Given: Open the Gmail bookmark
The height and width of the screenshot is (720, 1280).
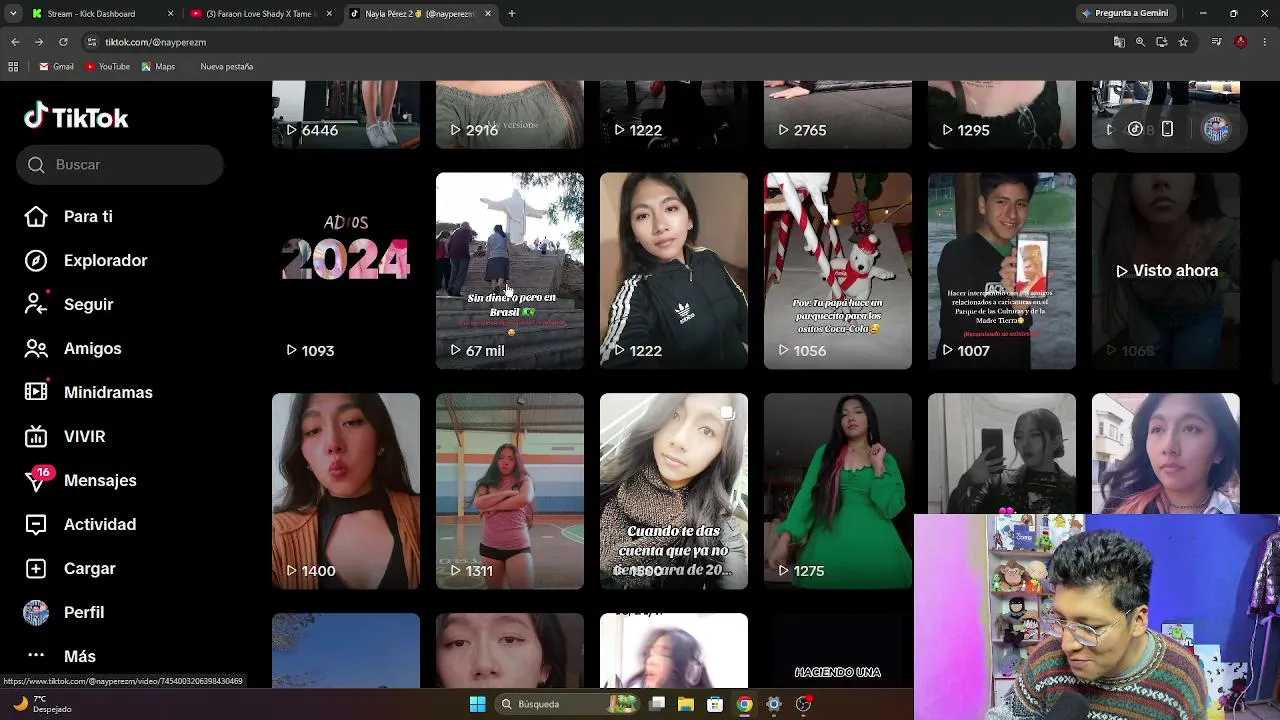Looking at the screenshot, I should (x=56, y=67).
